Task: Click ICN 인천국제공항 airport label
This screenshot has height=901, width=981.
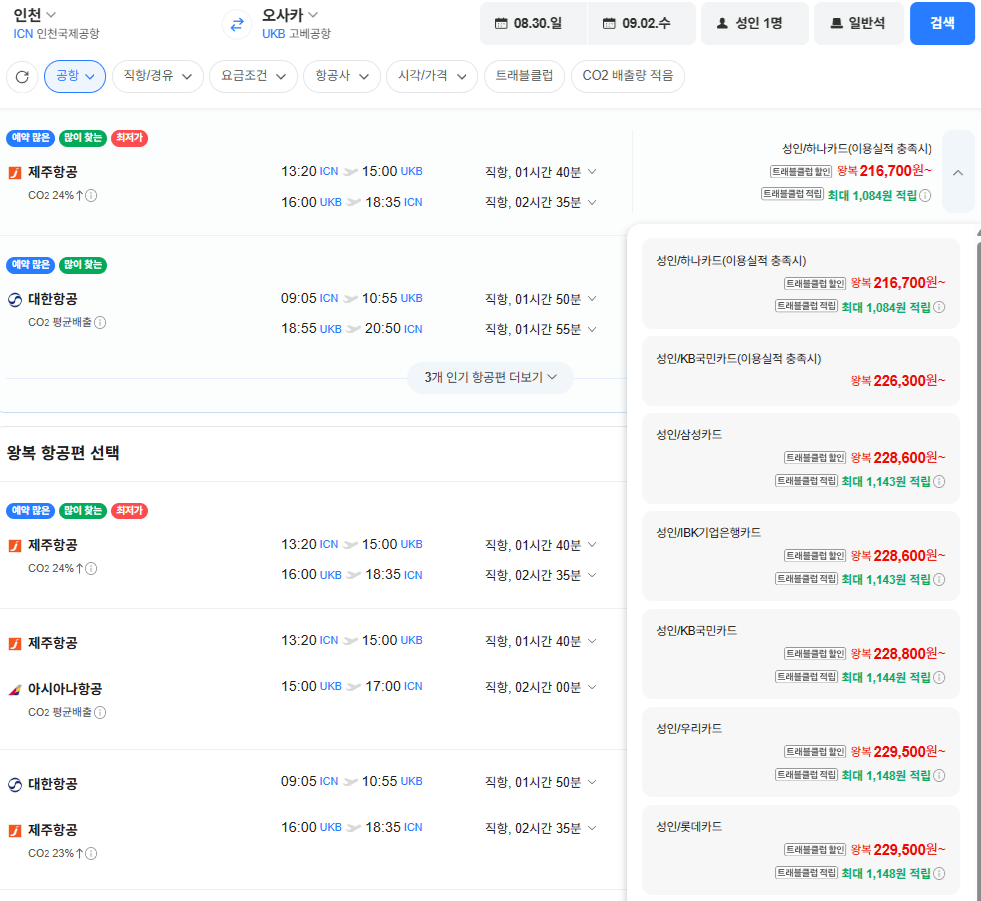Action: point(56,34)
